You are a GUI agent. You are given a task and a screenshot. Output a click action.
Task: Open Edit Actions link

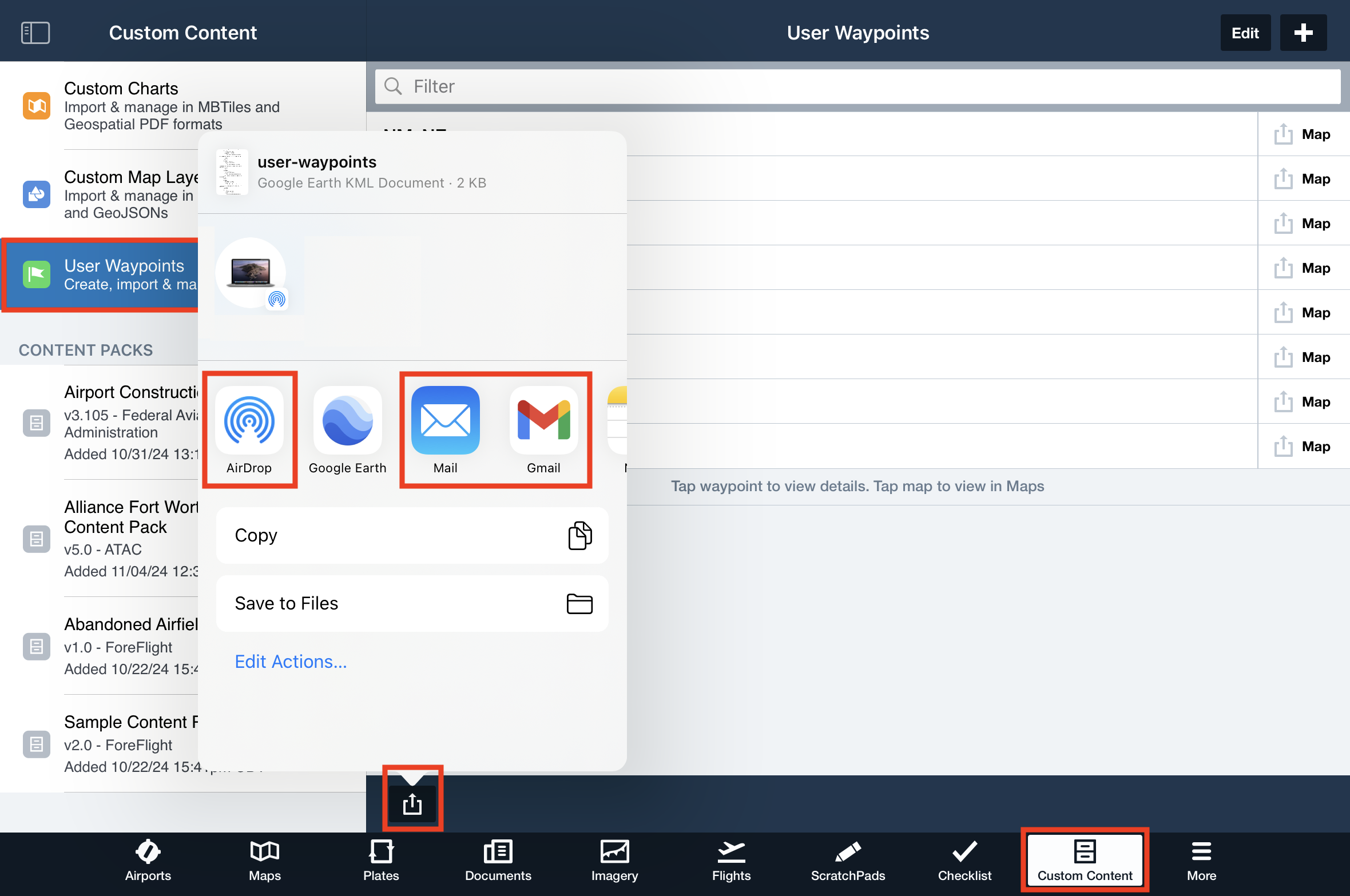coord(291,662)
